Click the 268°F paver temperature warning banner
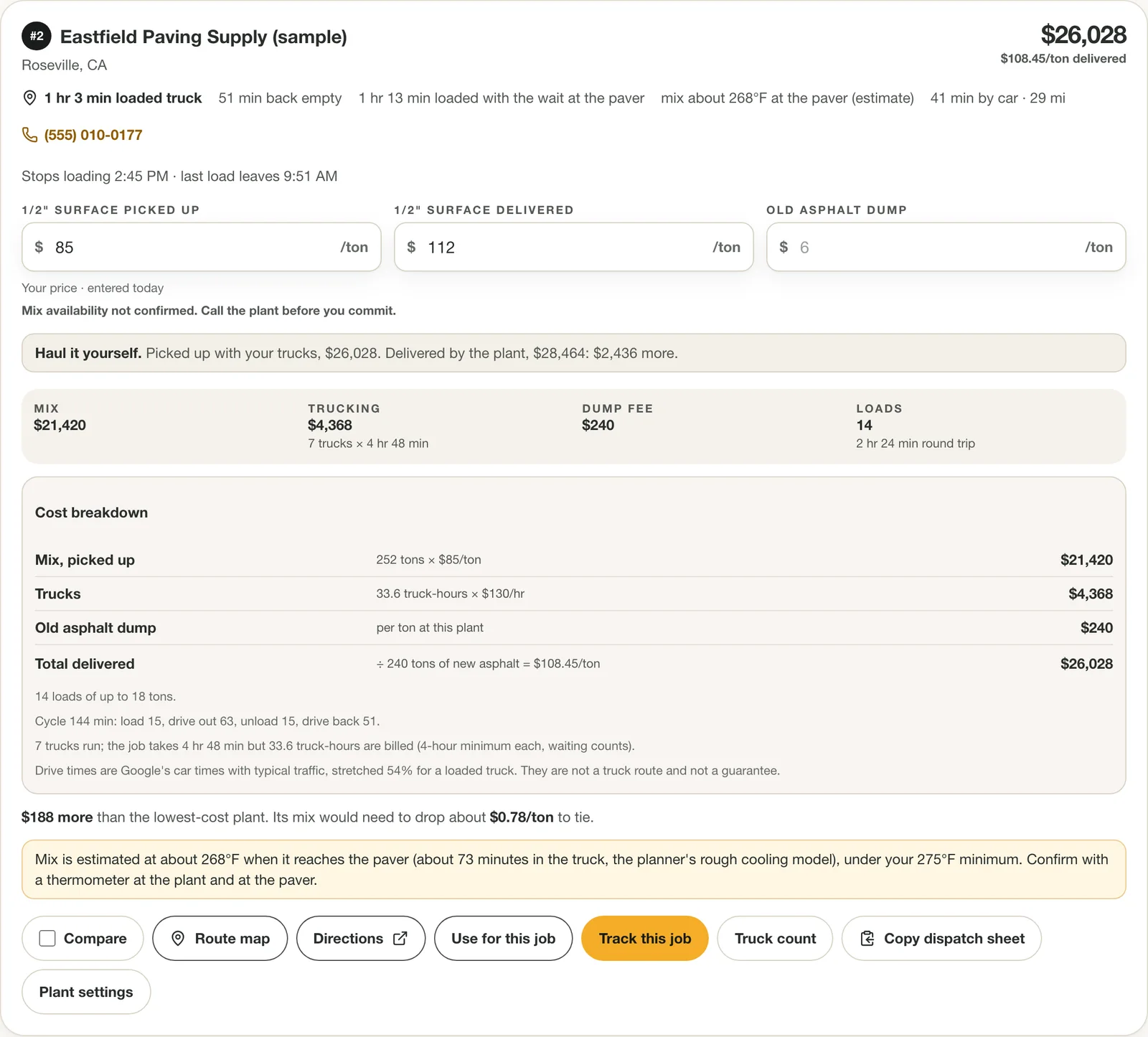This screenshot has height=1037, width=1148. [x=574, y=869]
